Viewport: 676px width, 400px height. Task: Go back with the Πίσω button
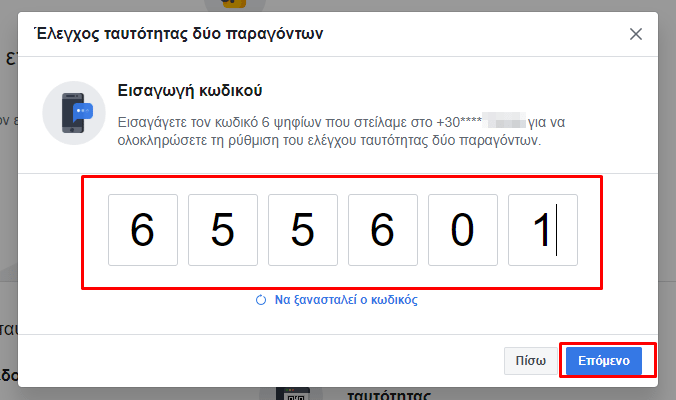(x=531, y=361)
